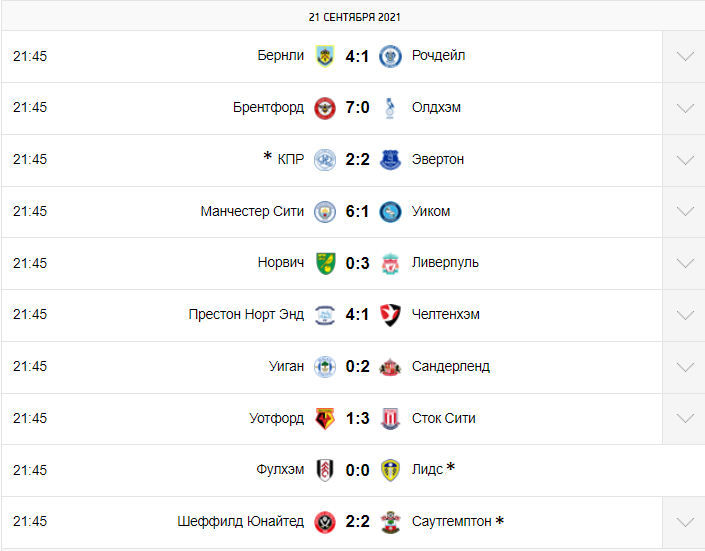Expand the Шеффилд Юнайтед vs Саутгемптон row
This screenshot has height=551, width=705.
pyautogui.click(x=685, y=522)
